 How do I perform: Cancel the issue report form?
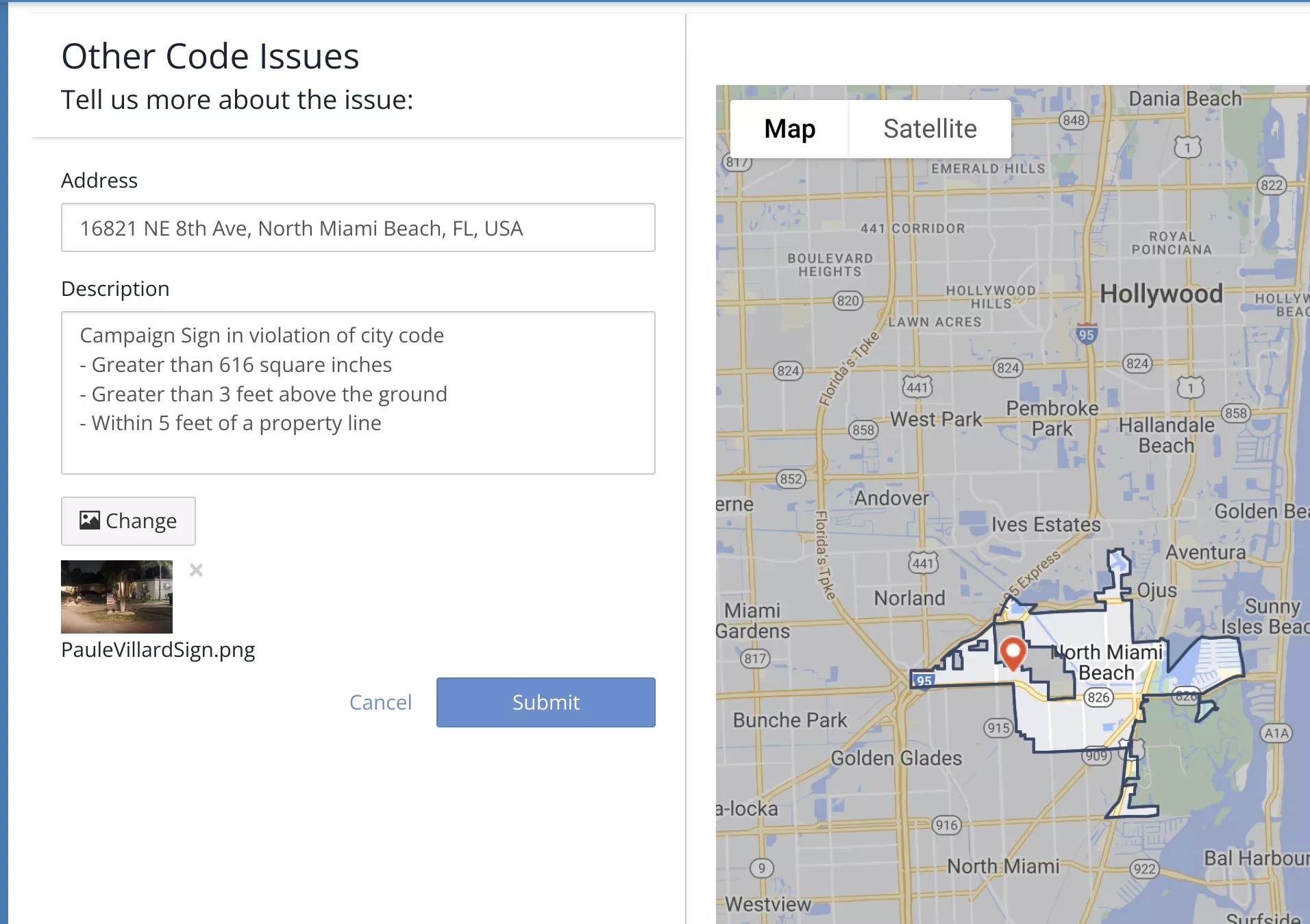380,702
